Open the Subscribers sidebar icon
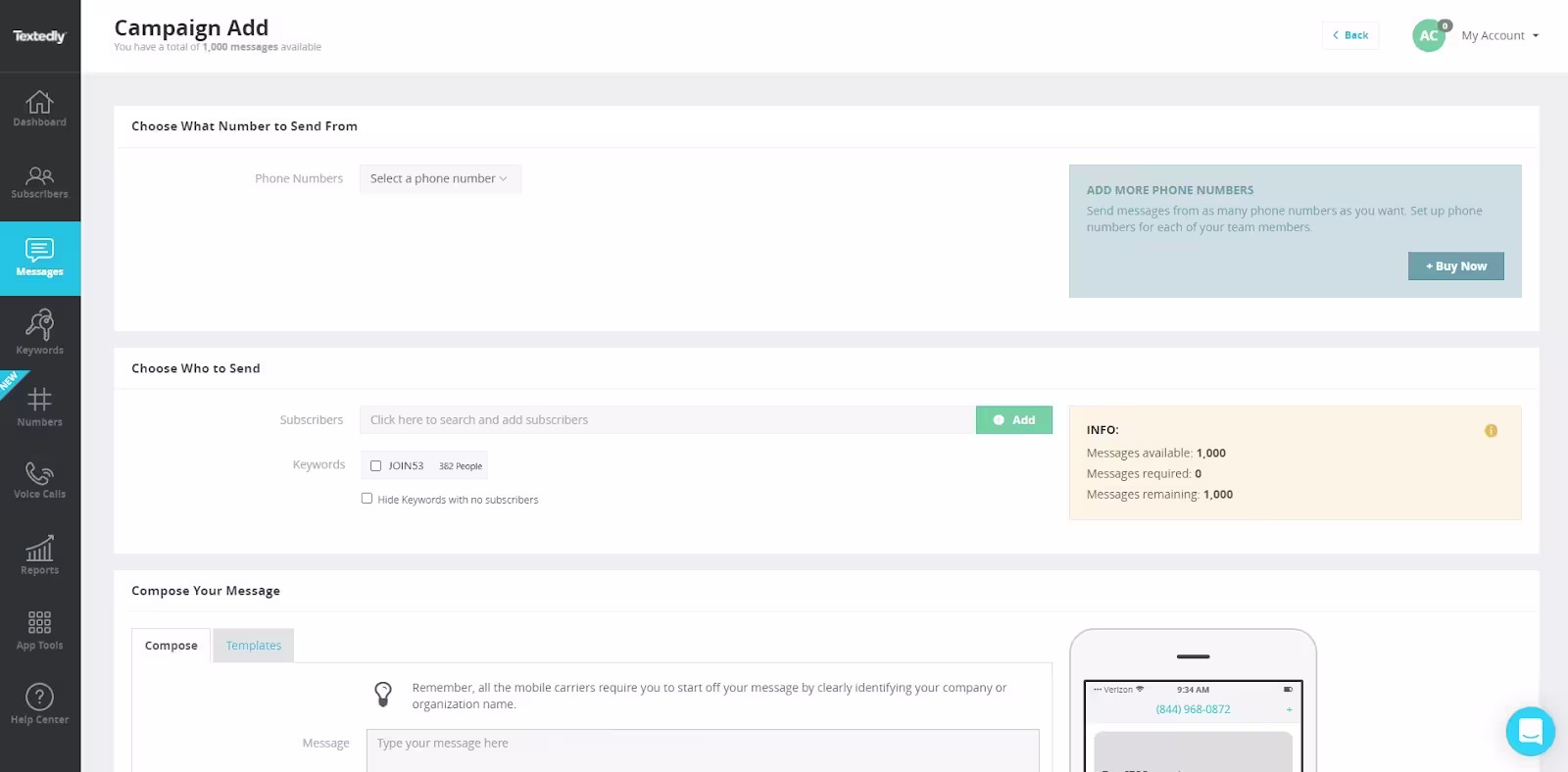1568x772 pixels. tap(39, 176)
